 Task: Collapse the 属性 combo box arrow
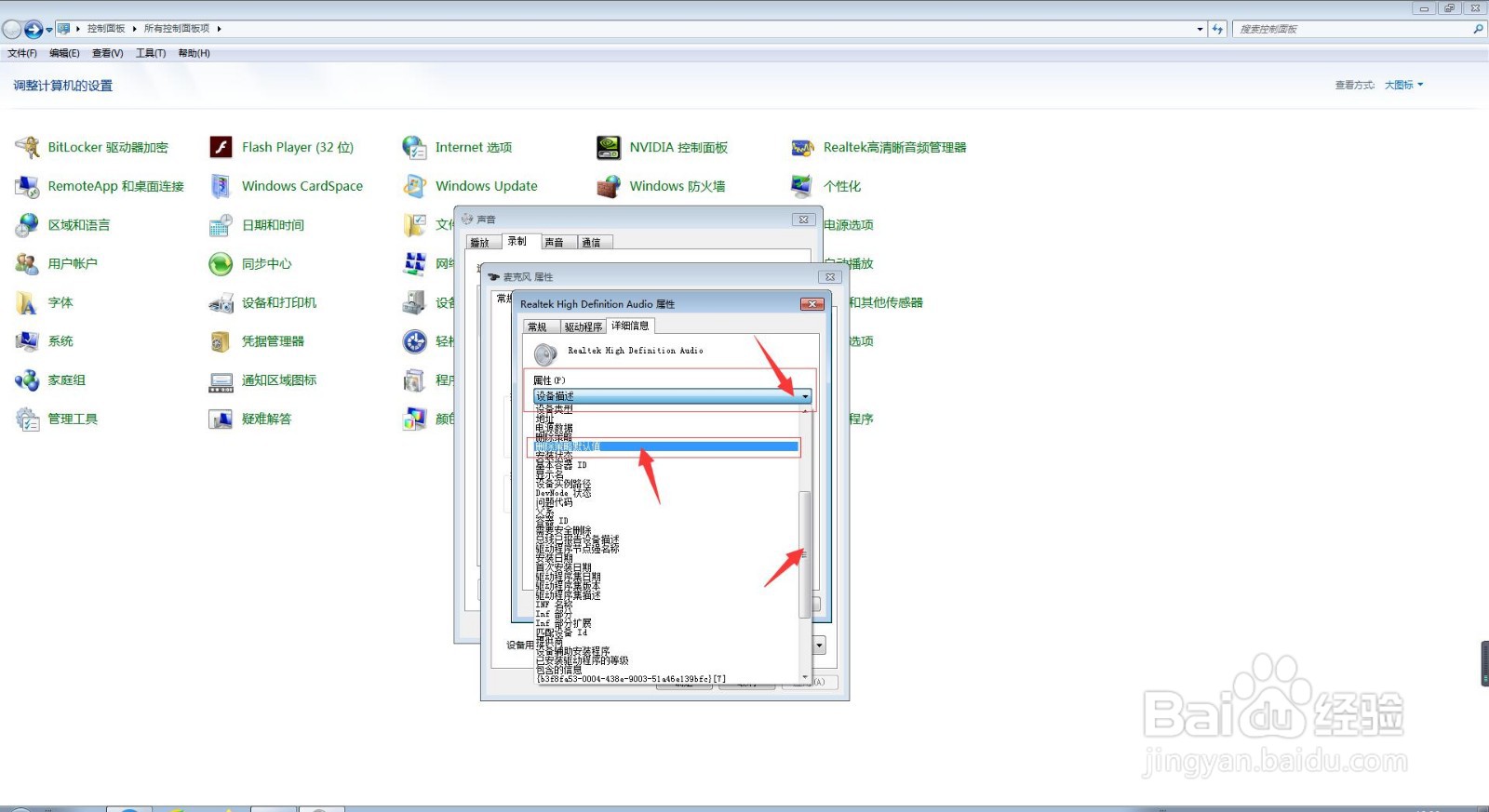coord(805,396)
